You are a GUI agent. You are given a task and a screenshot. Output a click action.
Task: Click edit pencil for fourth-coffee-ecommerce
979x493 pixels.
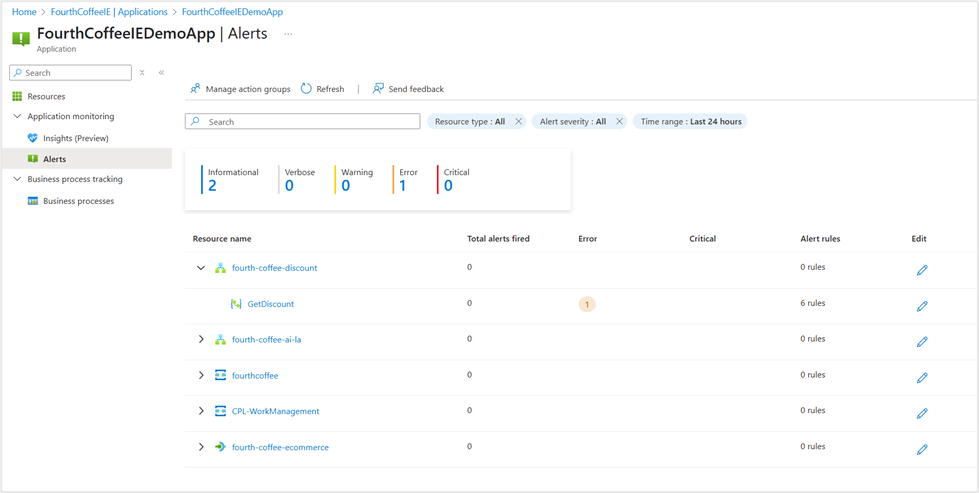tap(922, 449)
